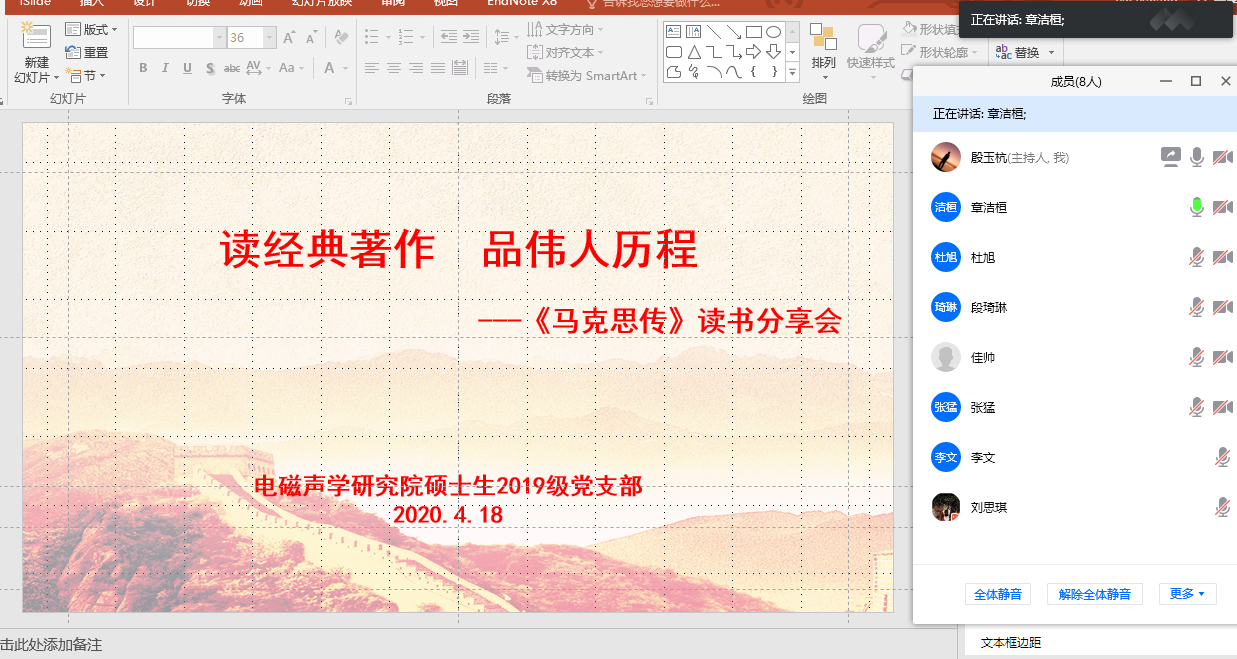Open the EndNote X8 ribbon tab
The height and width of the screenshot is (659, 1237).
521,3
